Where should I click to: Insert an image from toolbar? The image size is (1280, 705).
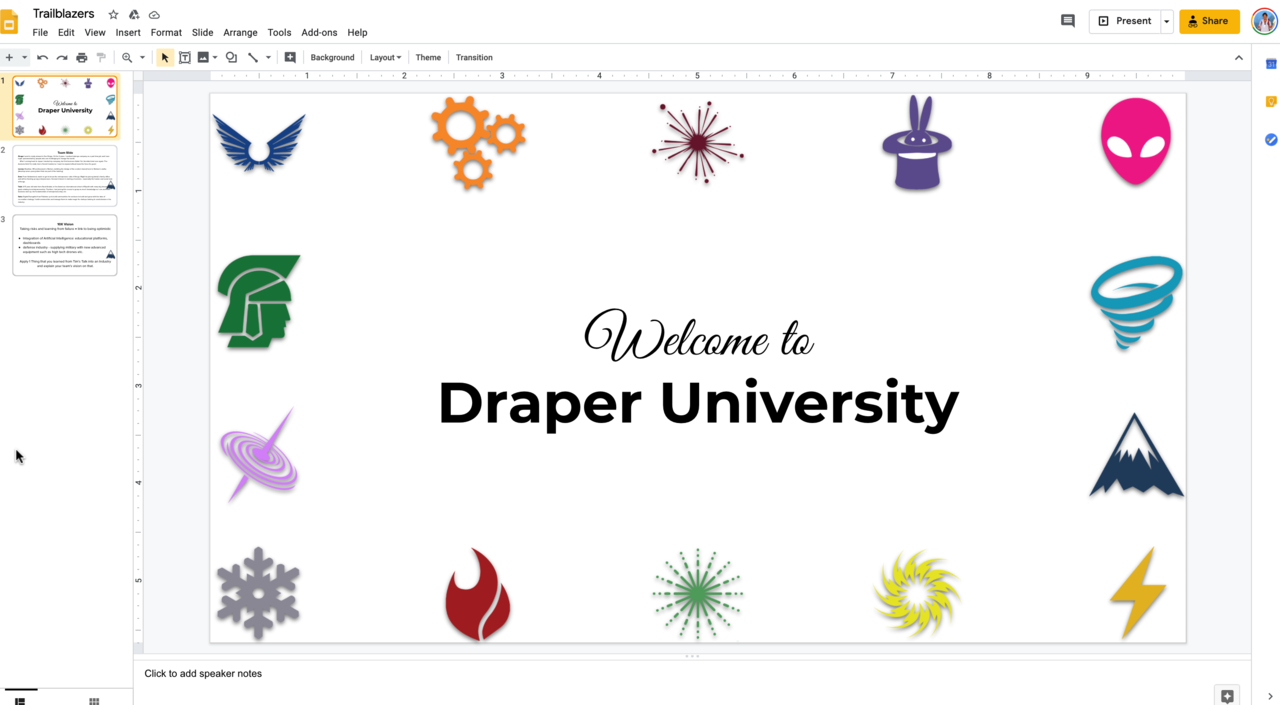coord(203,58)
